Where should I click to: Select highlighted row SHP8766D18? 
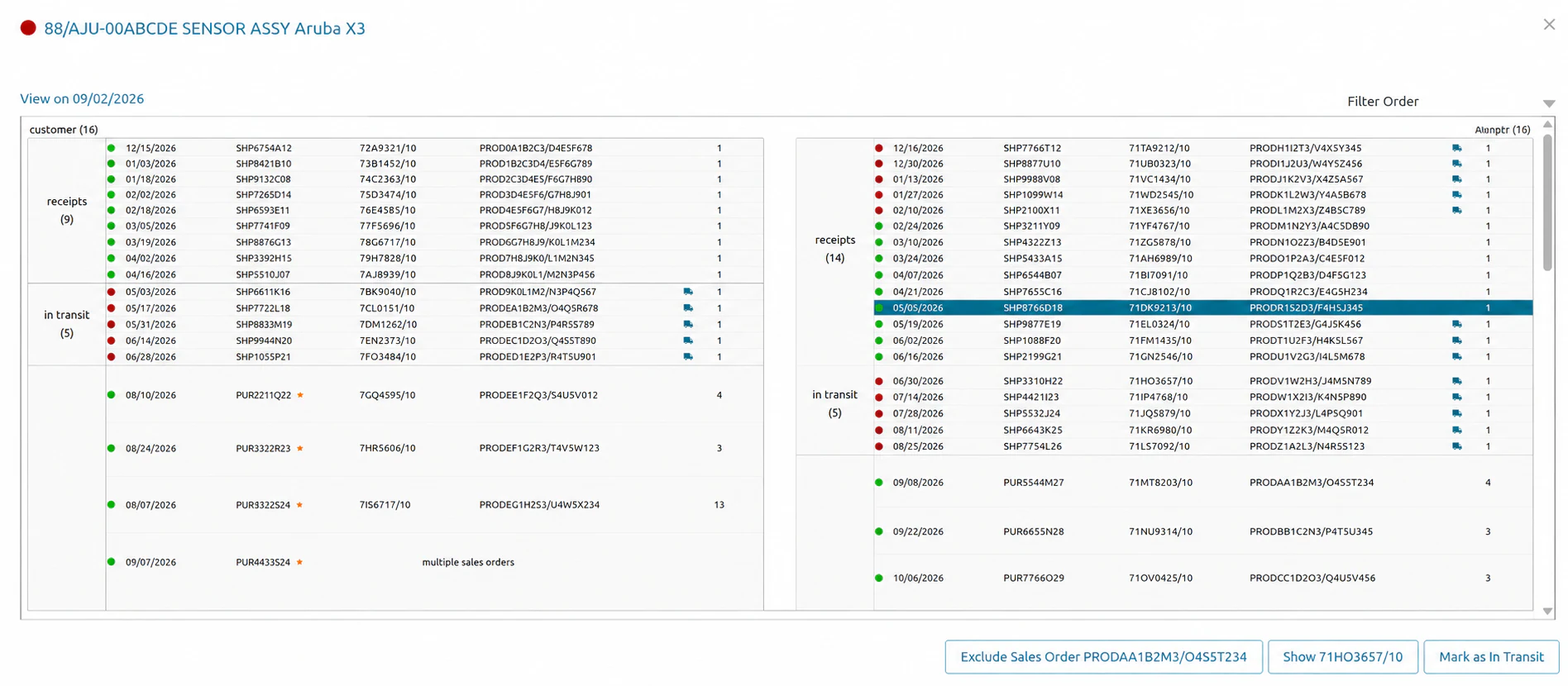(x=1202, y=307)
